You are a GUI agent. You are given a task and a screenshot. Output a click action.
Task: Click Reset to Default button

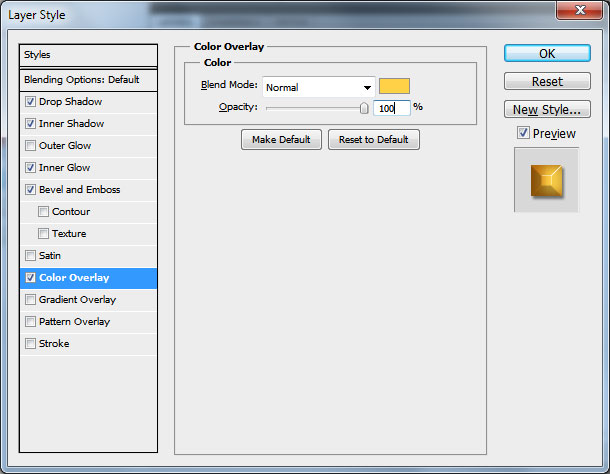pyautogui.click(x=374, y=139)
